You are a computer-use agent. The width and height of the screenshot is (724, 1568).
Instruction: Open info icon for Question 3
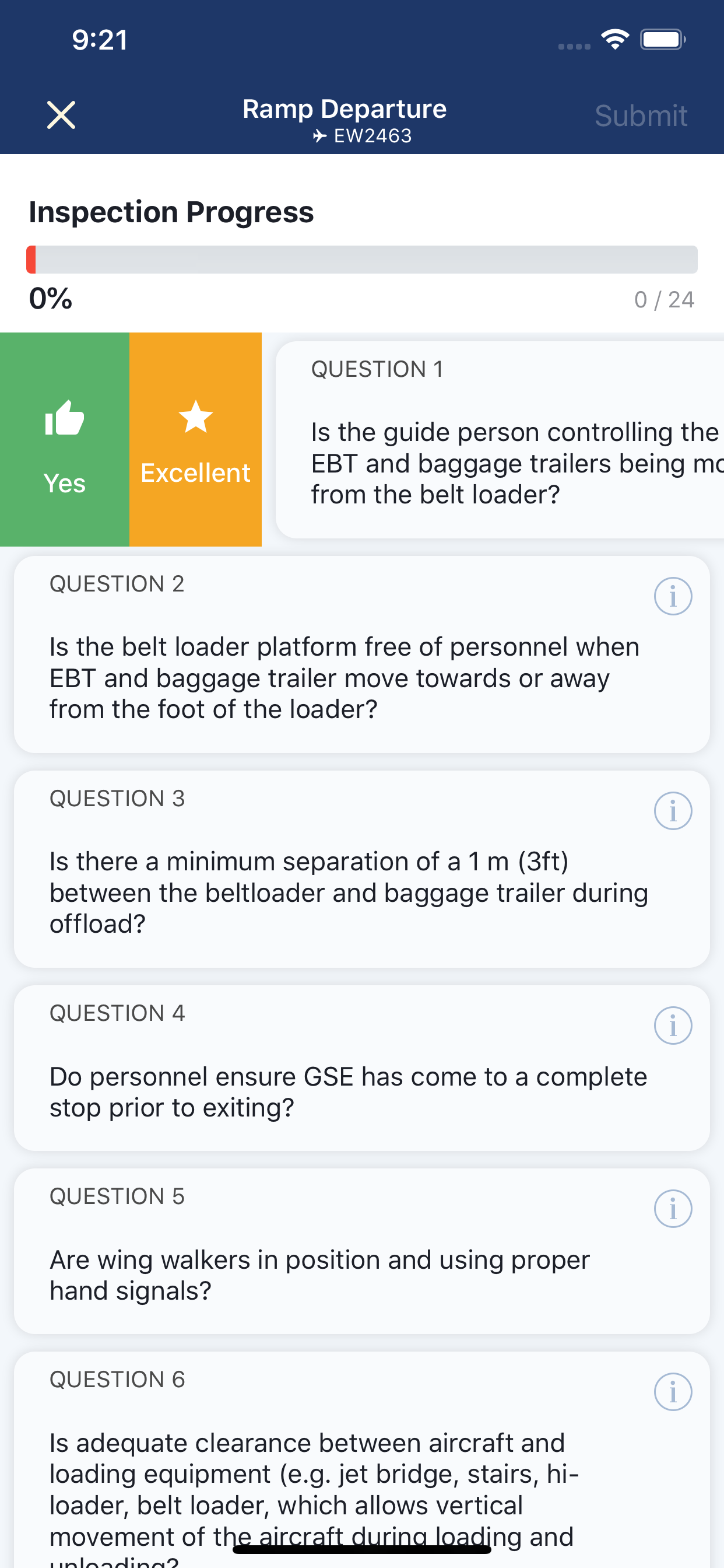(x=673, y=811)
